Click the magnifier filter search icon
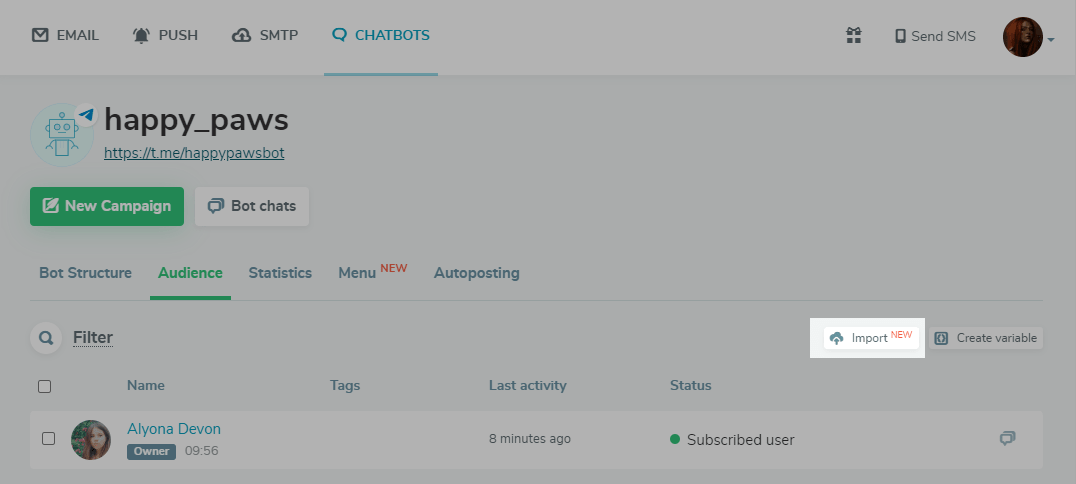Image resolution: width=1076 pixels, height=484 pixels. [x=45, y=338]
